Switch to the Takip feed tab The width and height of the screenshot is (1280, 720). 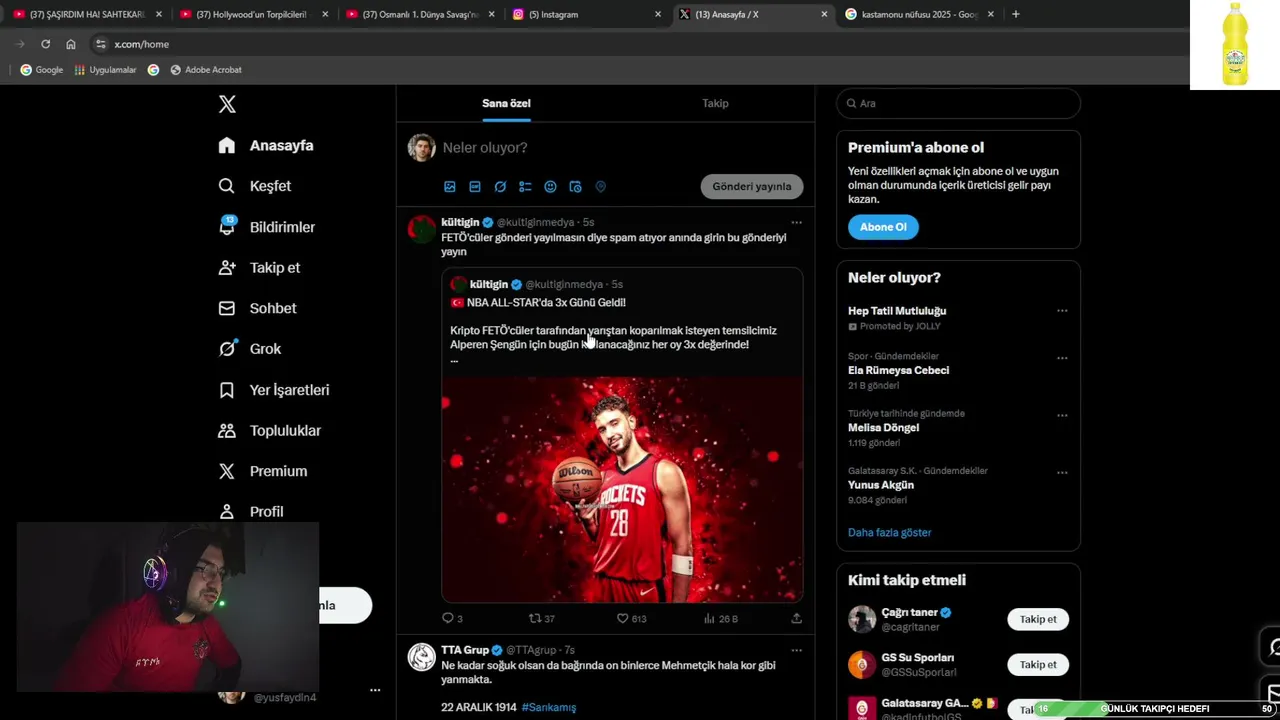tap(715, 103)
